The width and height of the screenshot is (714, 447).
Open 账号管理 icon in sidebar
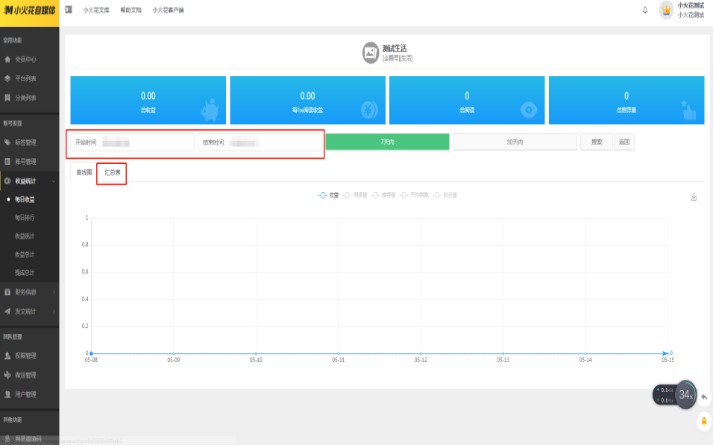click(x=7, y=162)
